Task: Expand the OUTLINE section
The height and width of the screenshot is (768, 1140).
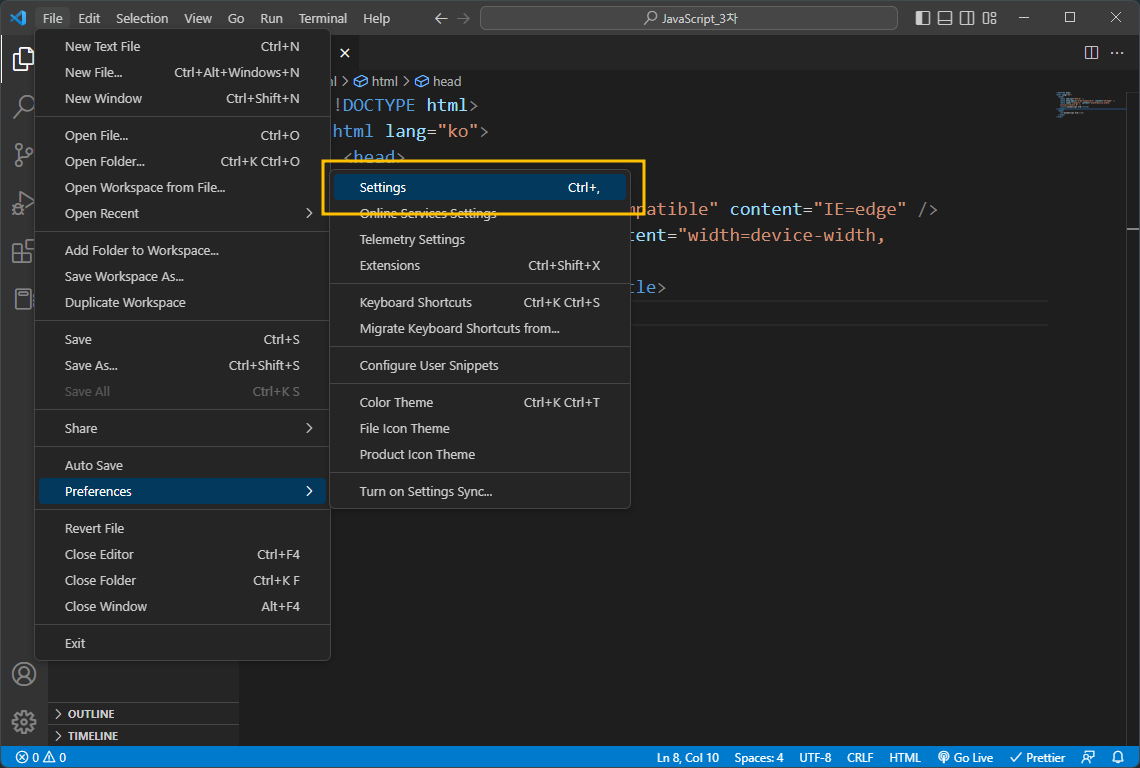Action: (143, 714)
